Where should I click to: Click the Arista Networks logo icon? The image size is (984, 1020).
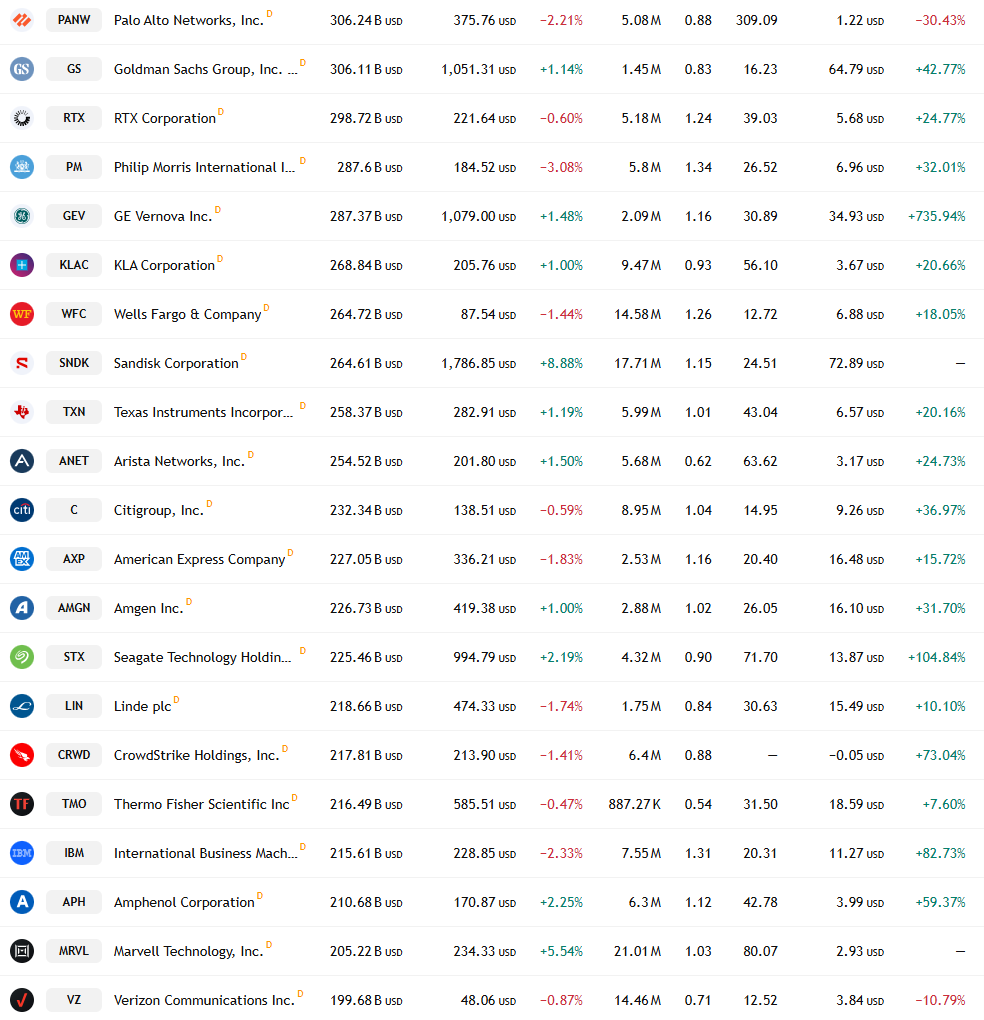22,461
